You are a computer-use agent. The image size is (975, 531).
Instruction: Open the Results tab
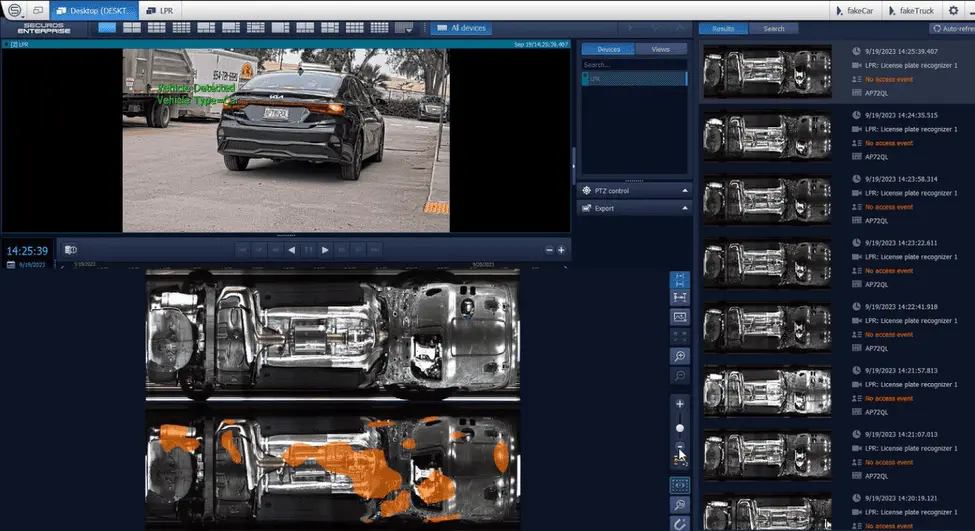tap(723, 29)
